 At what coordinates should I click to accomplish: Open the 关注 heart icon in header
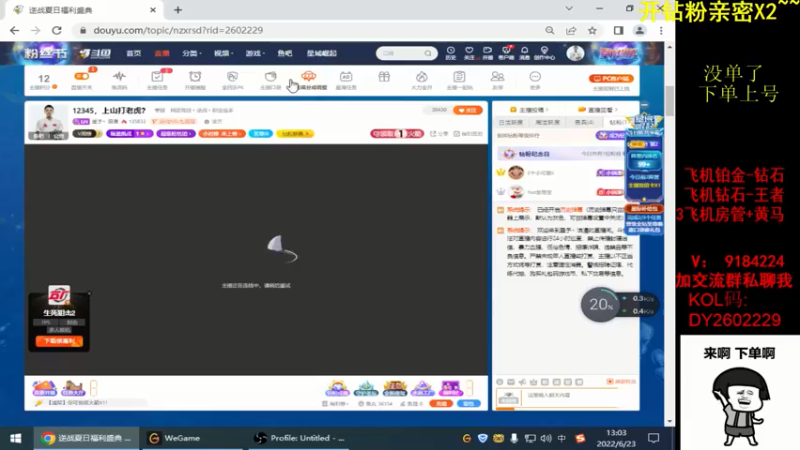[469, 53]
